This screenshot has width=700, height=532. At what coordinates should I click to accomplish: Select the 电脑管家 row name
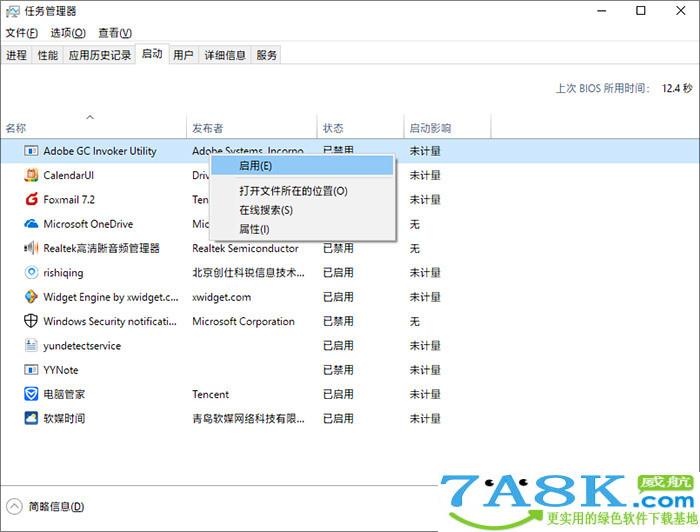pyautogui.click(x=64, y=394)
